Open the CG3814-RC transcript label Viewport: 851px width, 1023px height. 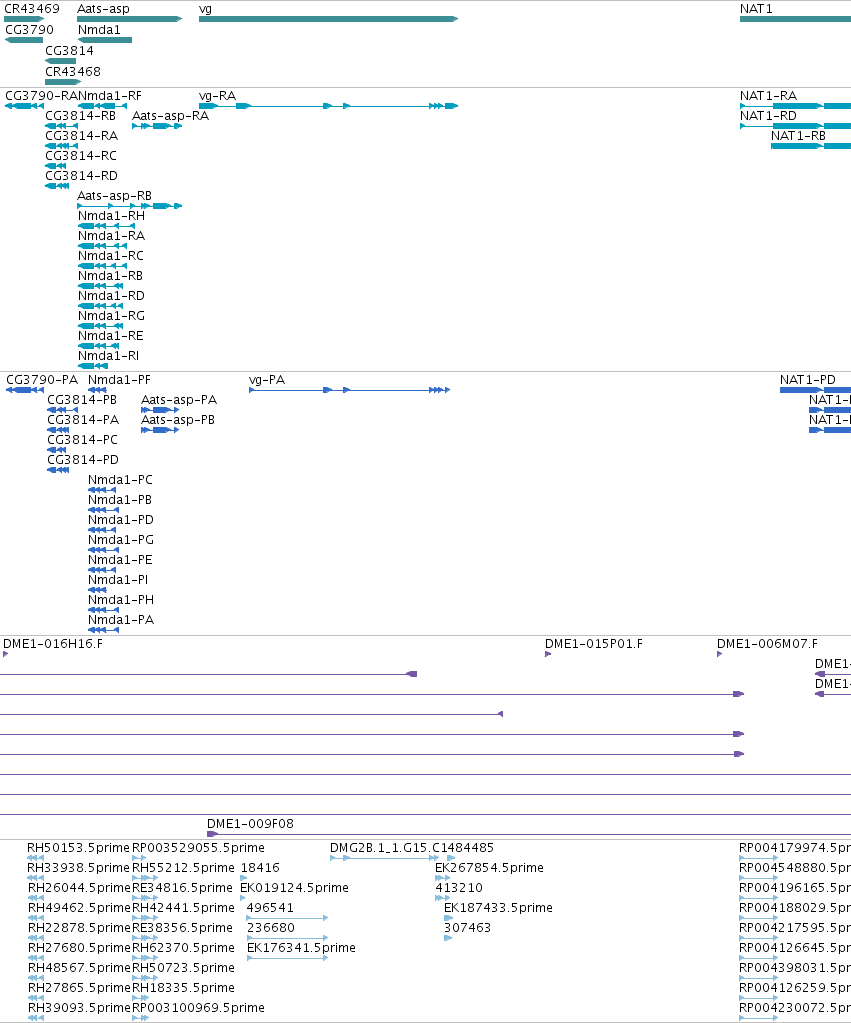point(81,156)
